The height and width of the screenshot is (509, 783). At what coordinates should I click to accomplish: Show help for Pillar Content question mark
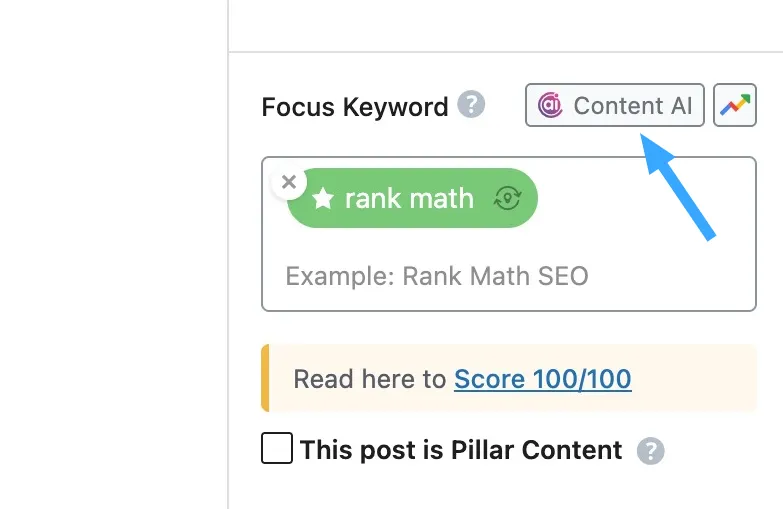(x=650, y=451)
